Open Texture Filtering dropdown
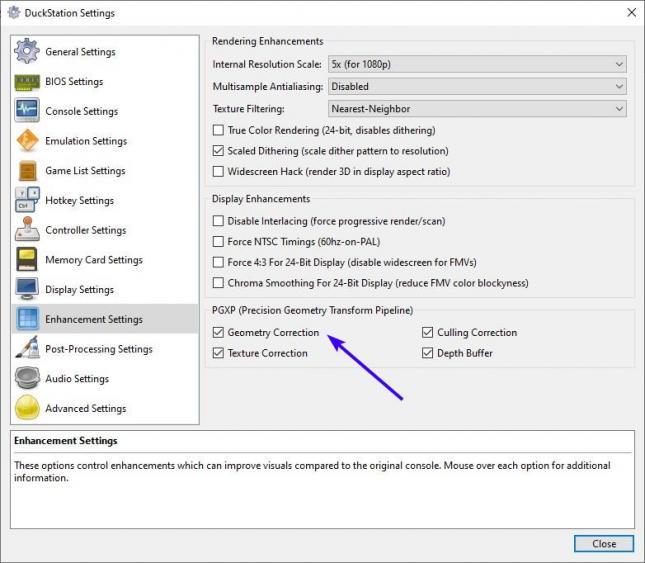 pyautogui.click(x=477, y=109)
